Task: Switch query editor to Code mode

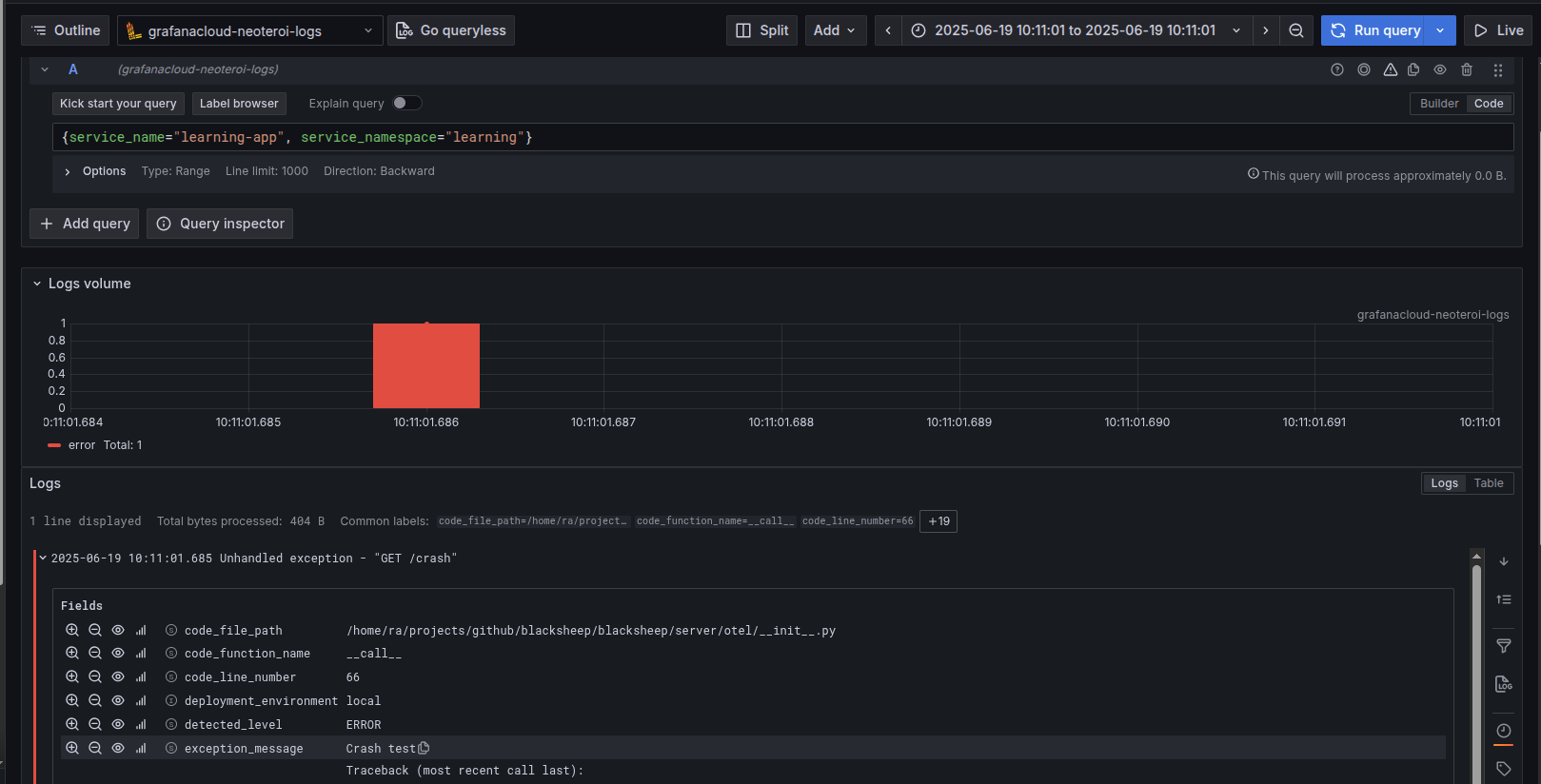Action: 1489,104
